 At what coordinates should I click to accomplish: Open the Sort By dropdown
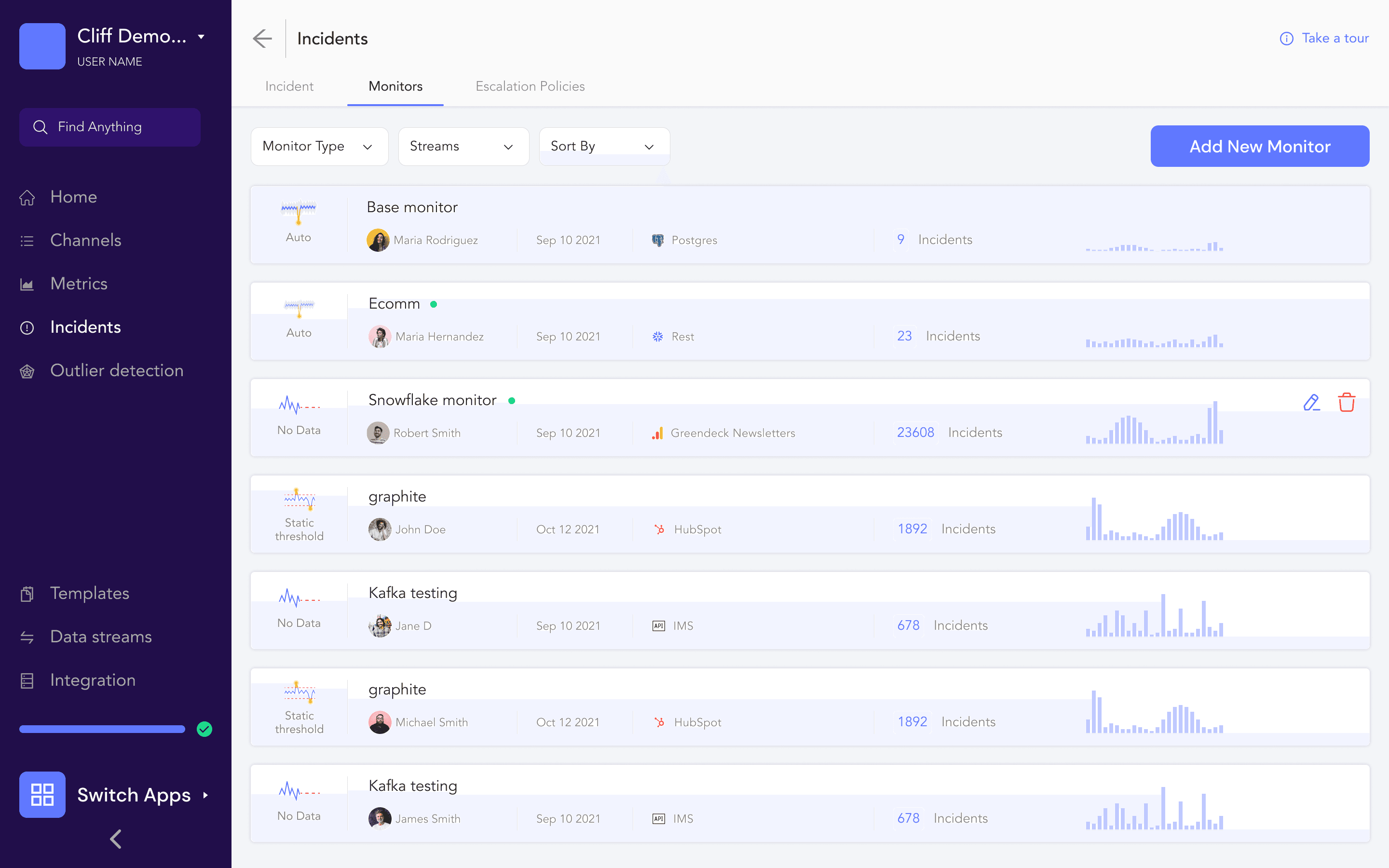click(x=603, y=147)
